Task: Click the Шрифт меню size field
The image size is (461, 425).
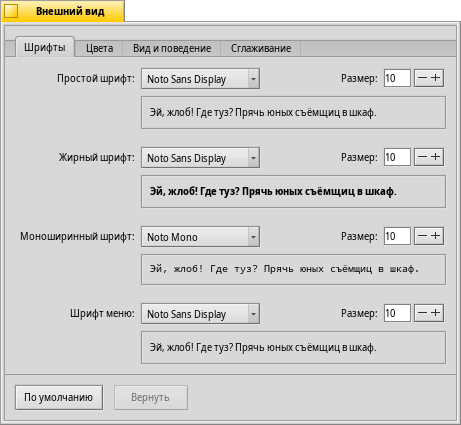Action: point(397,313)
